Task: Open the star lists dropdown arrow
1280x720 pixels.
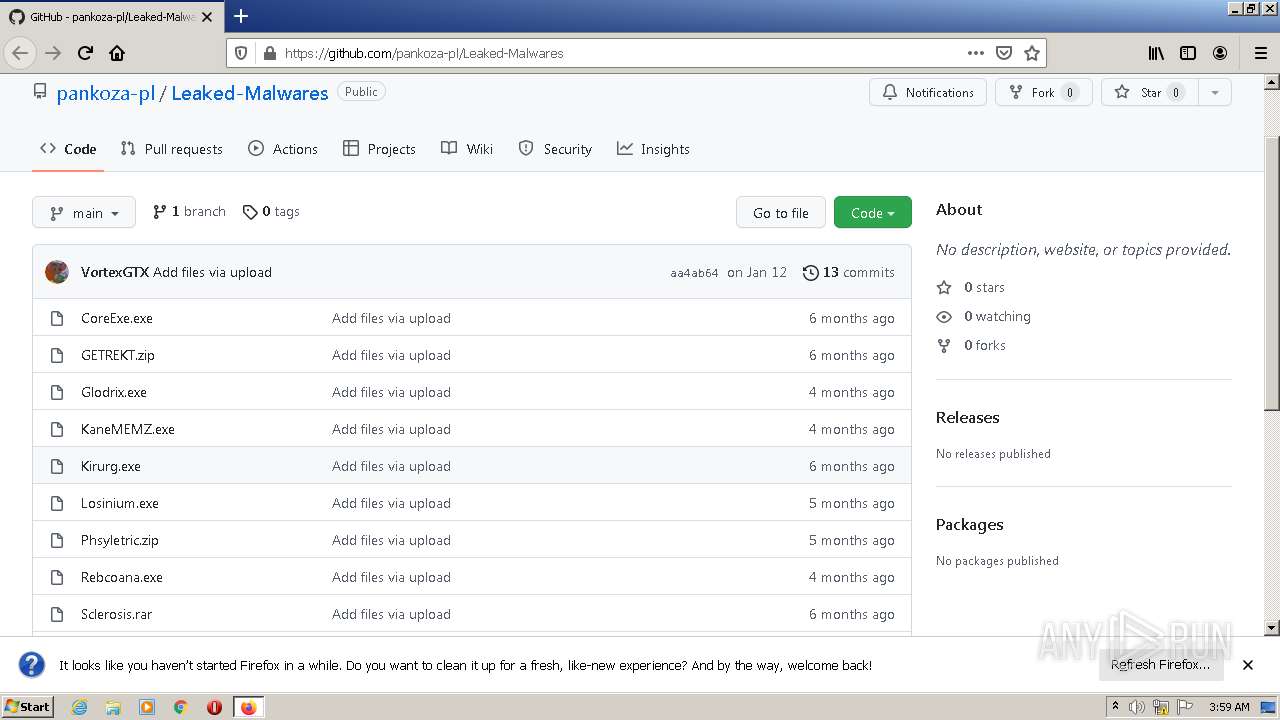Action: (1215, 92)
